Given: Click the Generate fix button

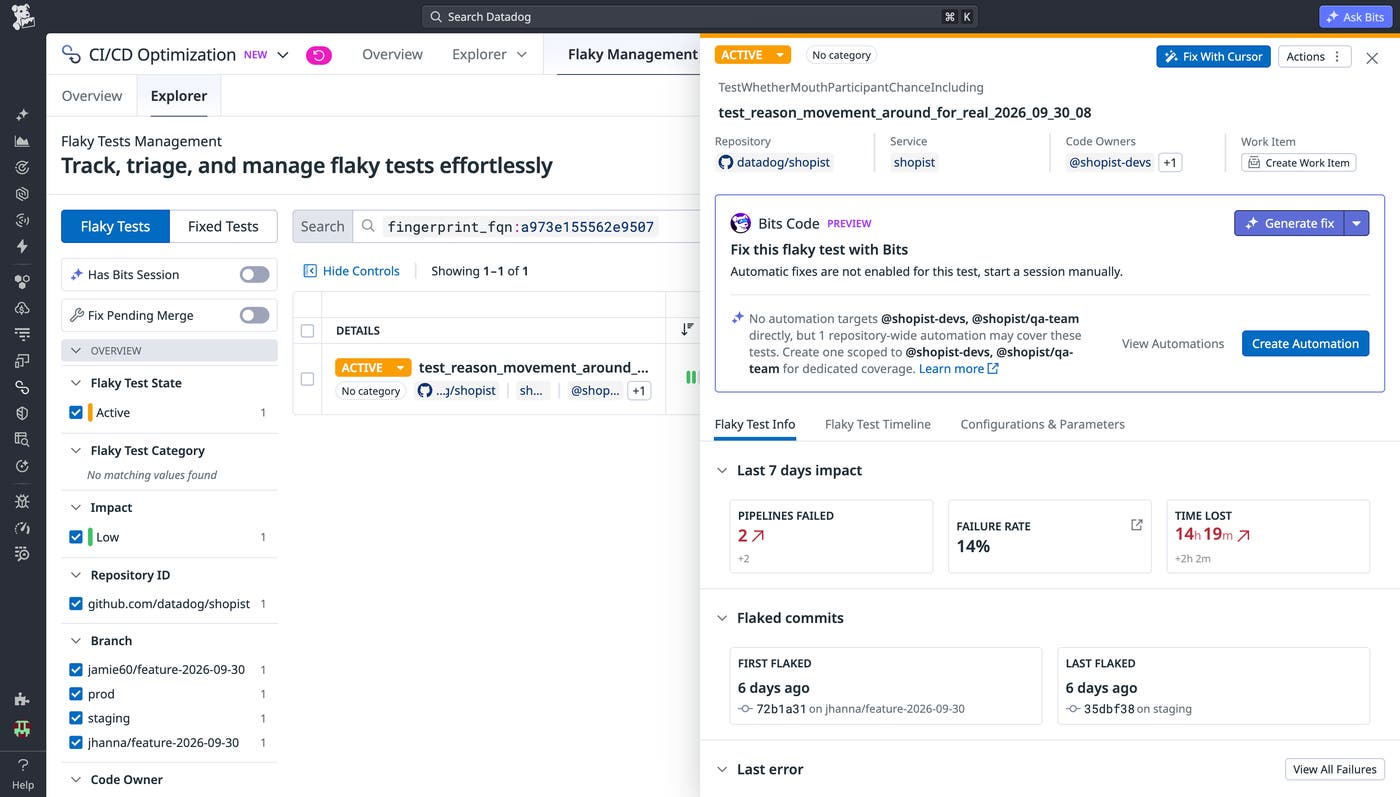Looking at the screenshot, I should pyautogui.click(x=1289, y=223).
